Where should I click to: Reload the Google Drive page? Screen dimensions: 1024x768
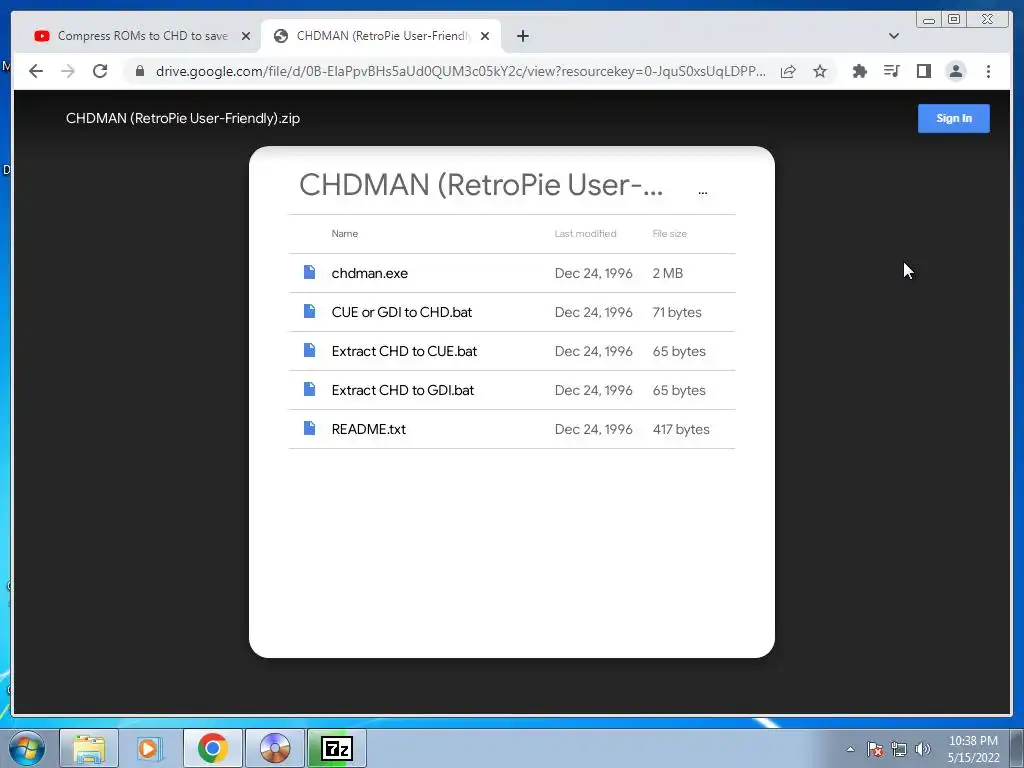click(x=100, y=71)
